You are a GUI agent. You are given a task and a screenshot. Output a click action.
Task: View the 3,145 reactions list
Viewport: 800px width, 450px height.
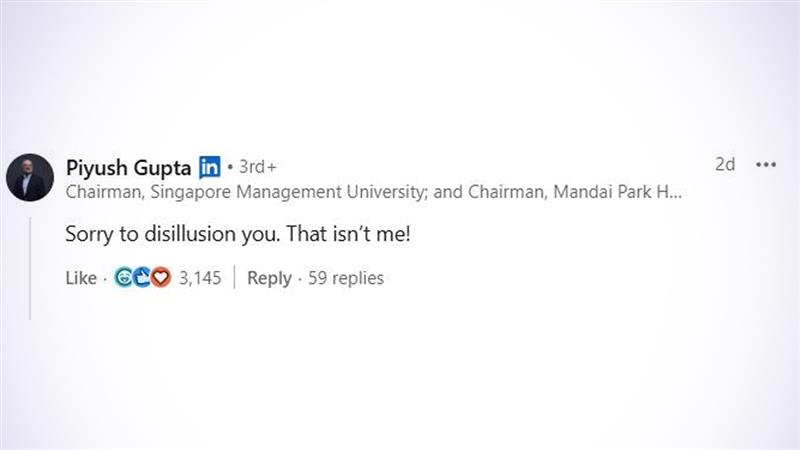(x=200, y=278)
